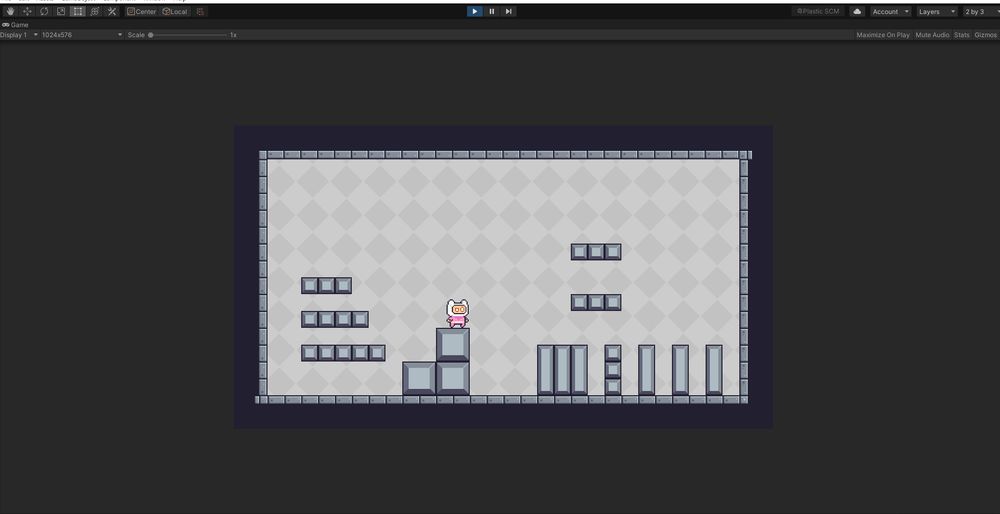The image size is (1000, 514).
Task: Stop play mode with Play button
Action: pos(474,11)
